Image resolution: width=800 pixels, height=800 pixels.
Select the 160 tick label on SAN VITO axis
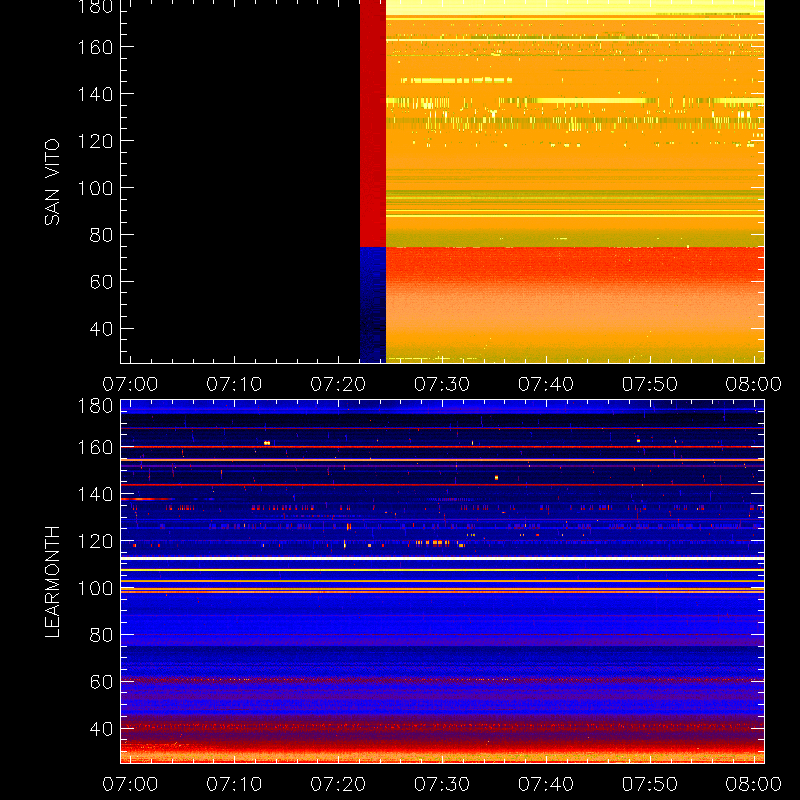point(95,47)
